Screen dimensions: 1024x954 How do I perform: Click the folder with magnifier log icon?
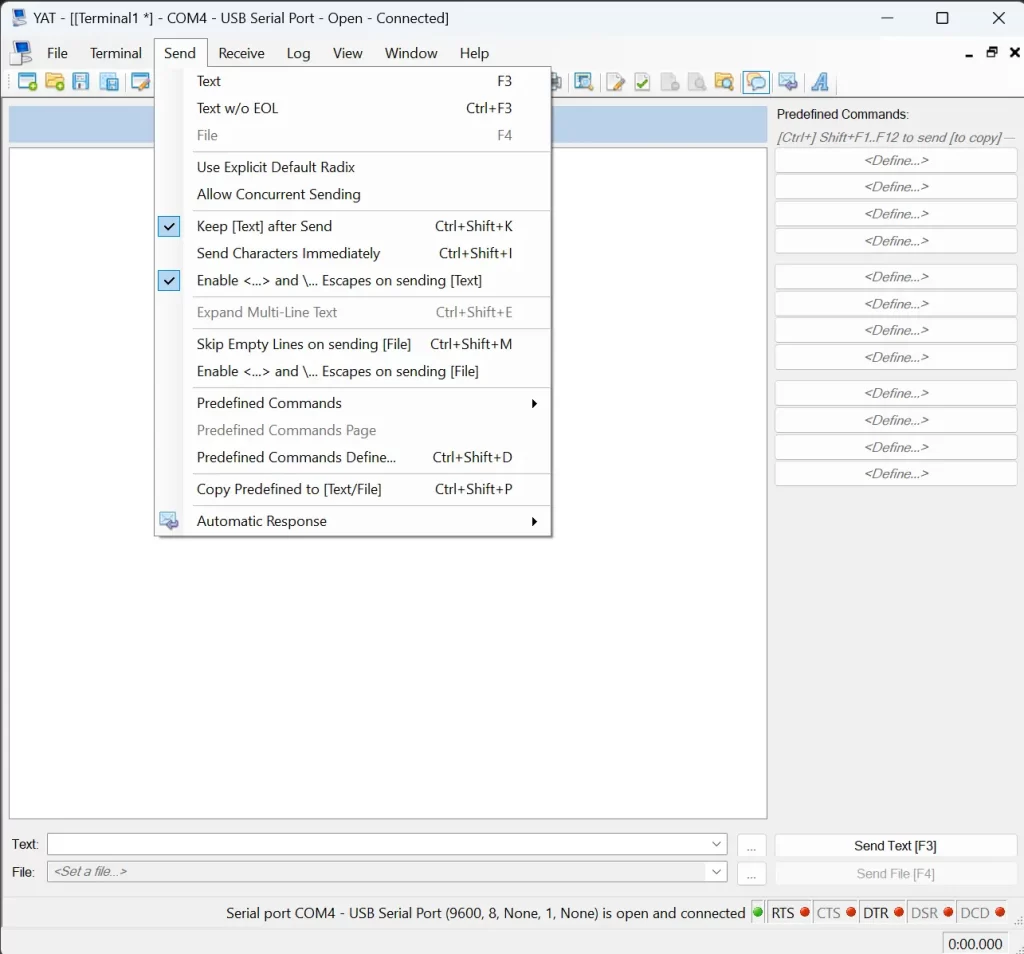pos(724,82)
